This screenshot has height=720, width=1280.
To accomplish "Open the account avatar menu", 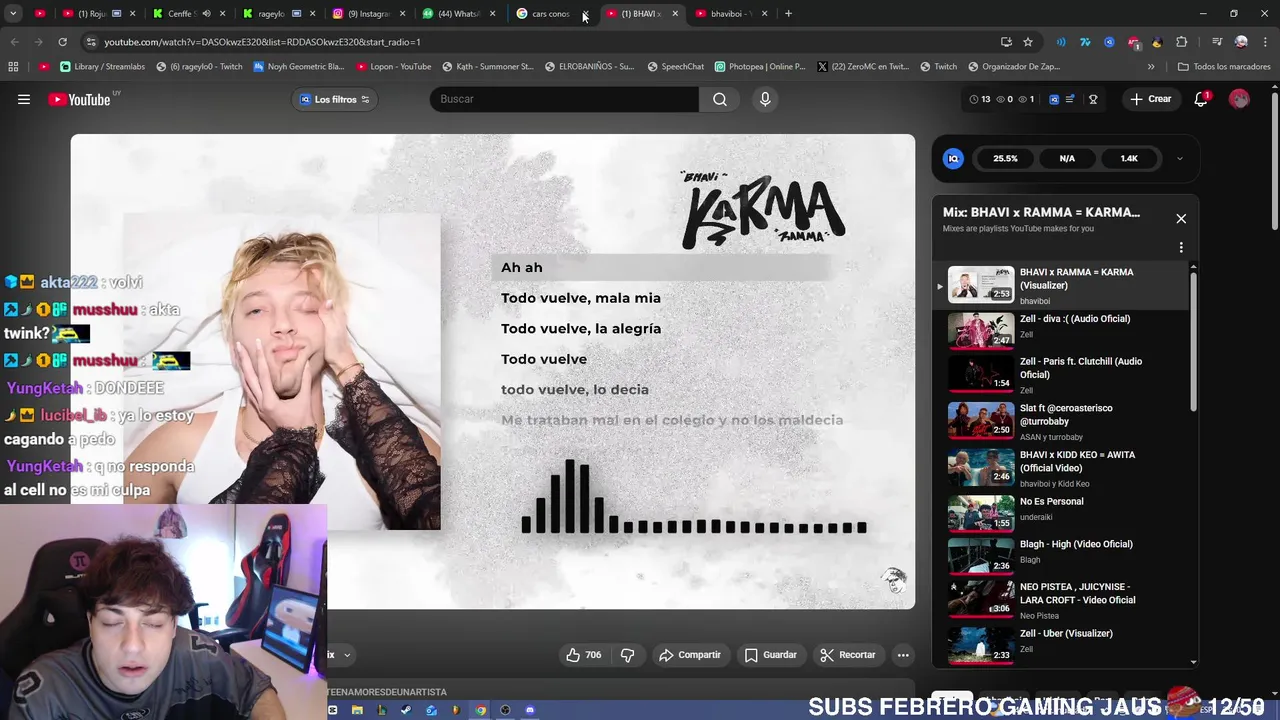I will point(1239,99).
